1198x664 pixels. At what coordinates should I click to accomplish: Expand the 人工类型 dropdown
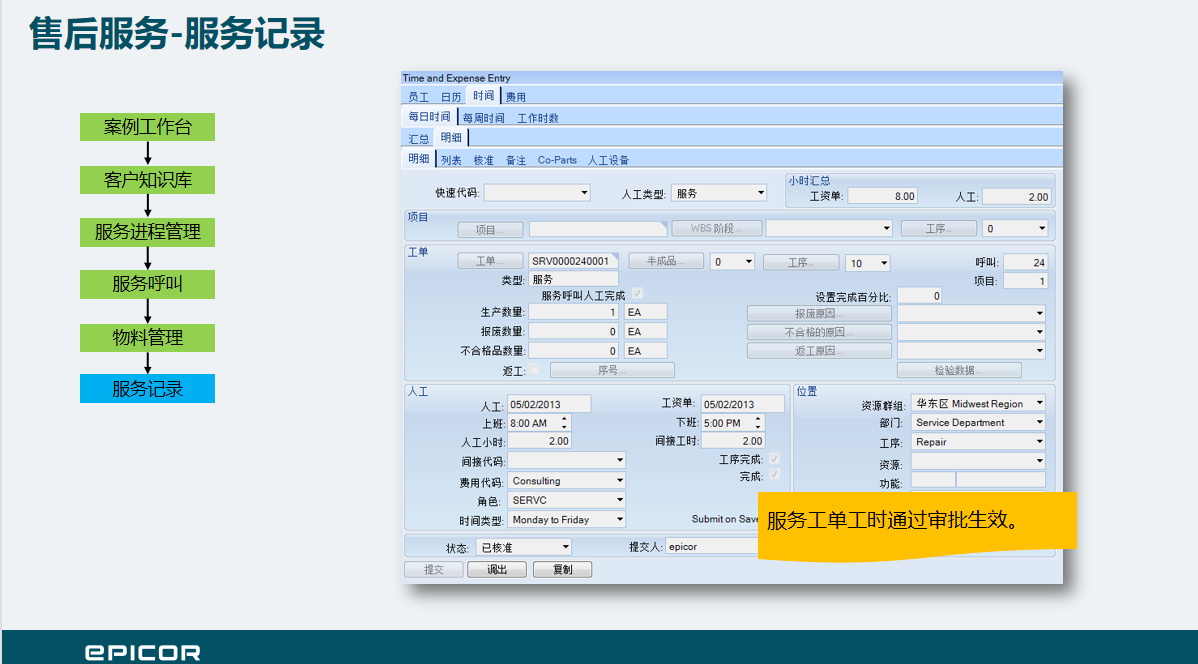pos(760,193)
